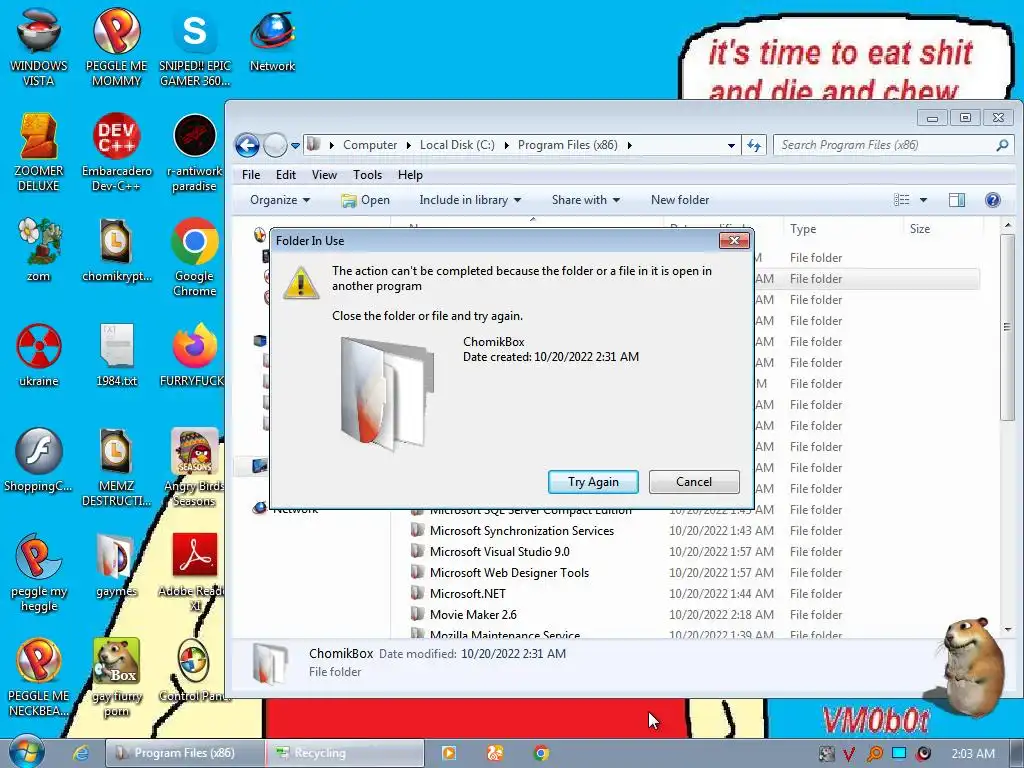Viewport: 1024px width, 768px height.
Task: Select the Microsoft Synchronization Services folder
Action: 521,531
